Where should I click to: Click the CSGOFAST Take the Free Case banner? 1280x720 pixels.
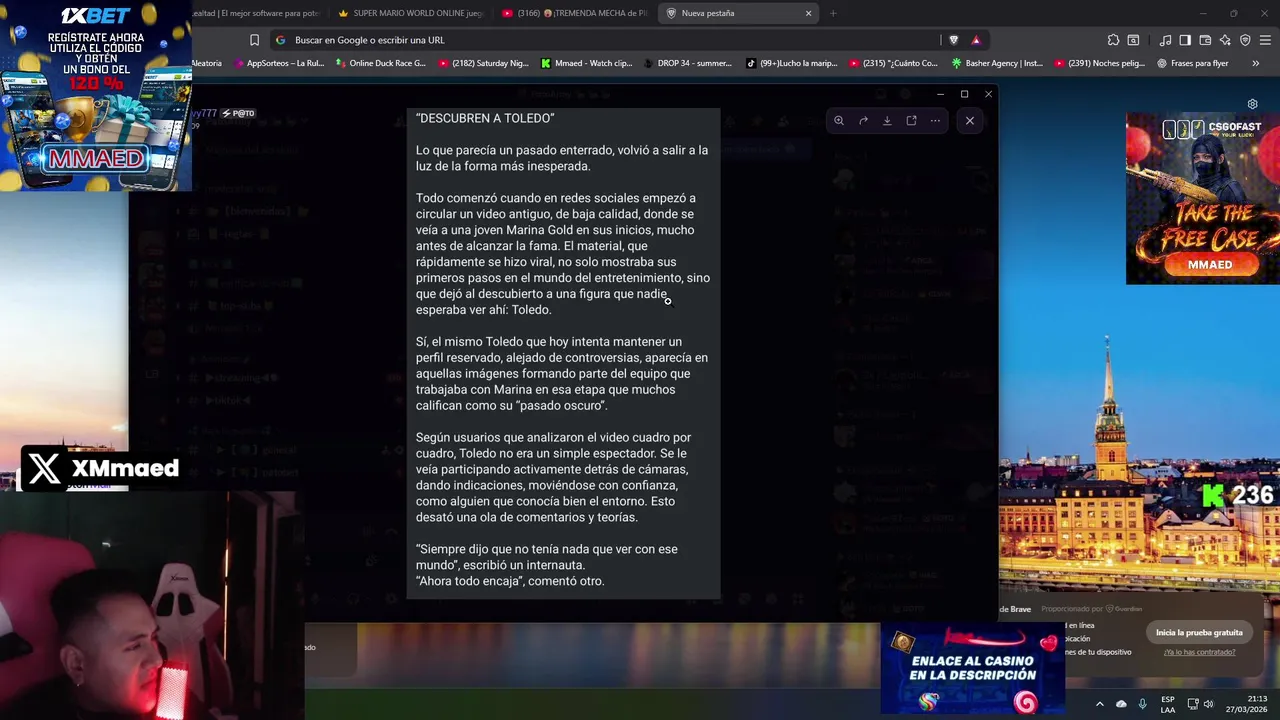pyautogui.click(x=1202, y=198)
